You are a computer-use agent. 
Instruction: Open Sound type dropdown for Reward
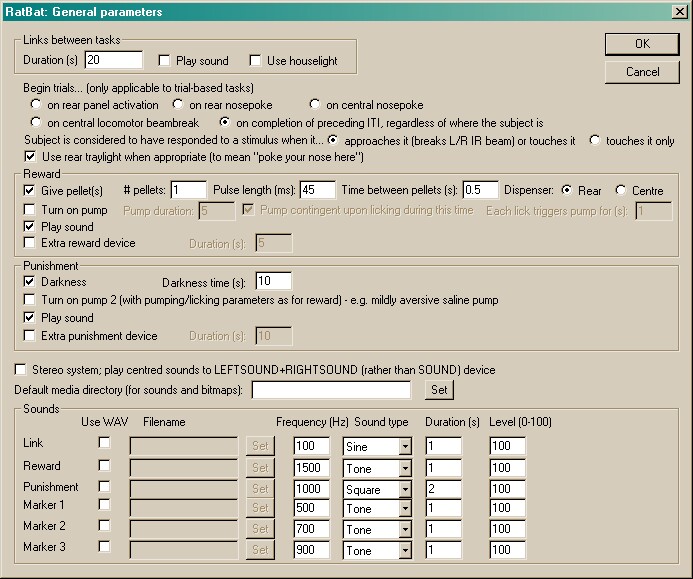tap(405, 468)
